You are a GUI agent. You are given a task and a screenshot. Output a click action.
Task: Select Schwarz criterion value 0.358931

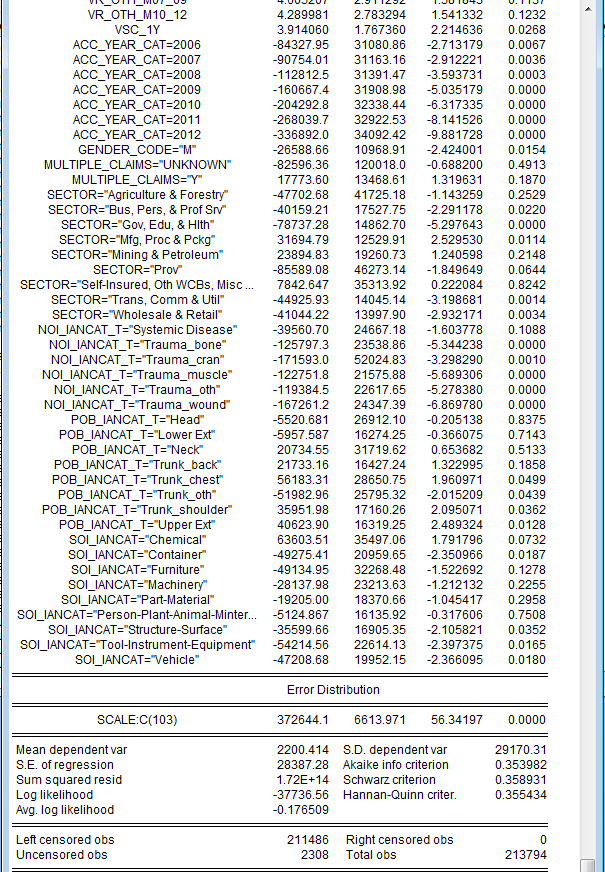coord(520,780)
